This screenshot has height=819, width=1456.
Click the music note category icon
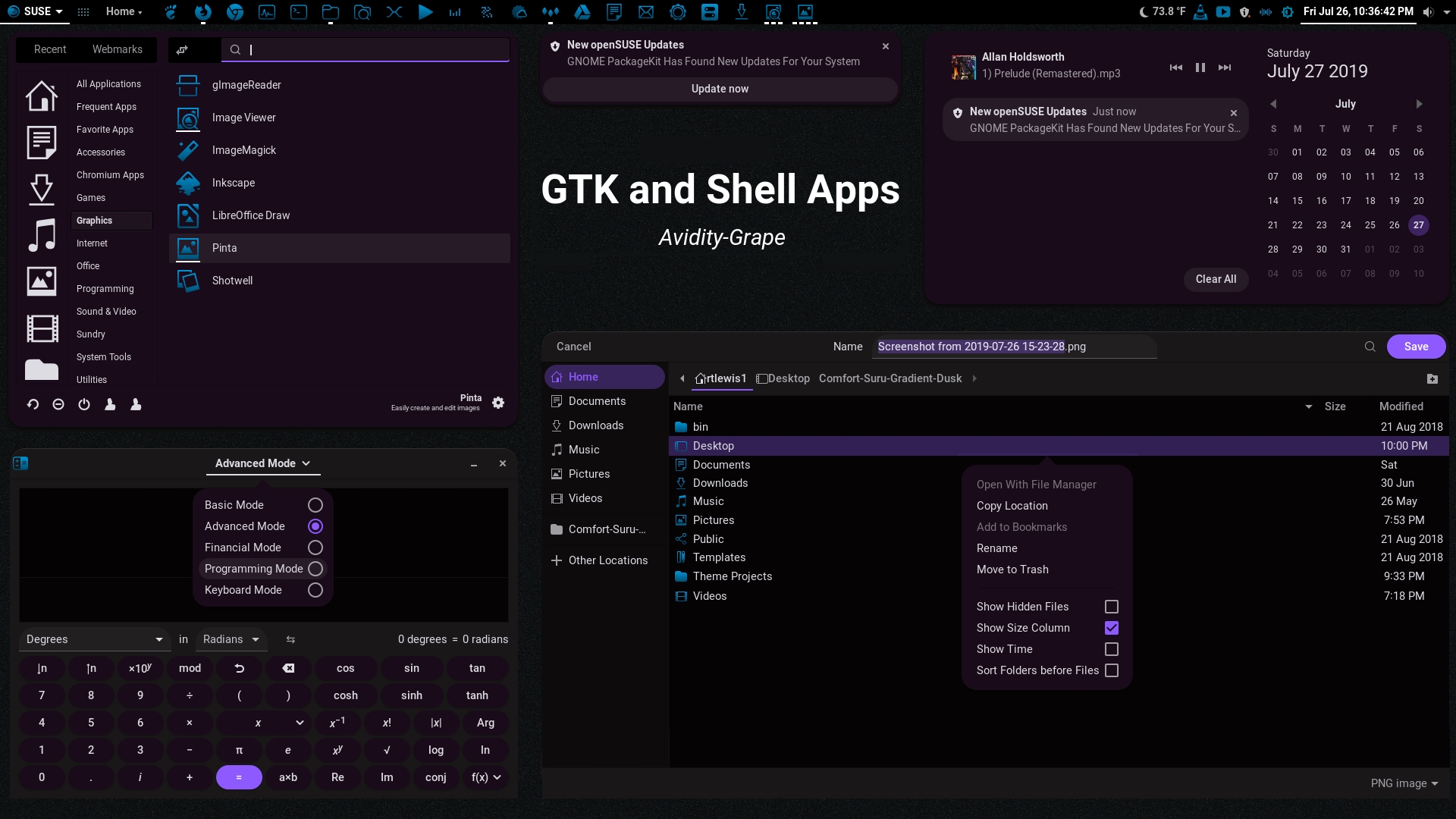[x=42, y=235]
